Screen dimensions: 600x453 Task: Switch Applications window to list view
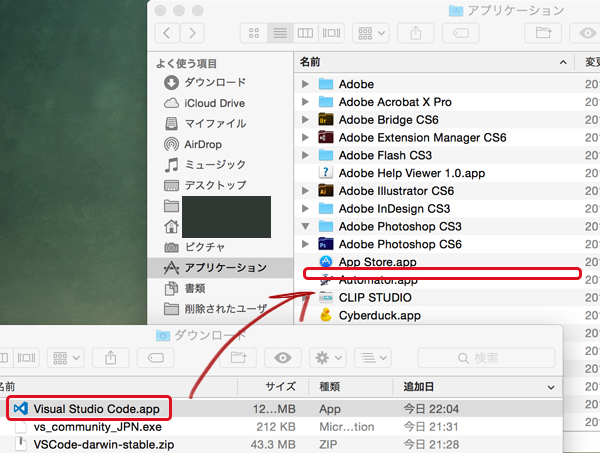tap(280, 33)
